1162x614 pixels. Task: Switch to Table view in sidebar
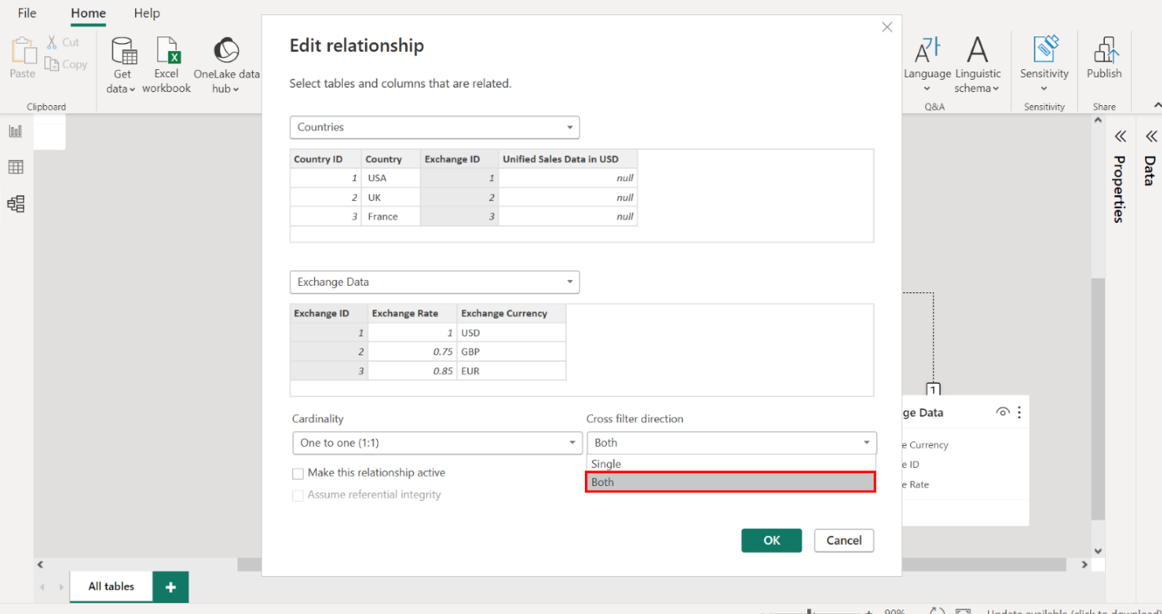(16, 167)
